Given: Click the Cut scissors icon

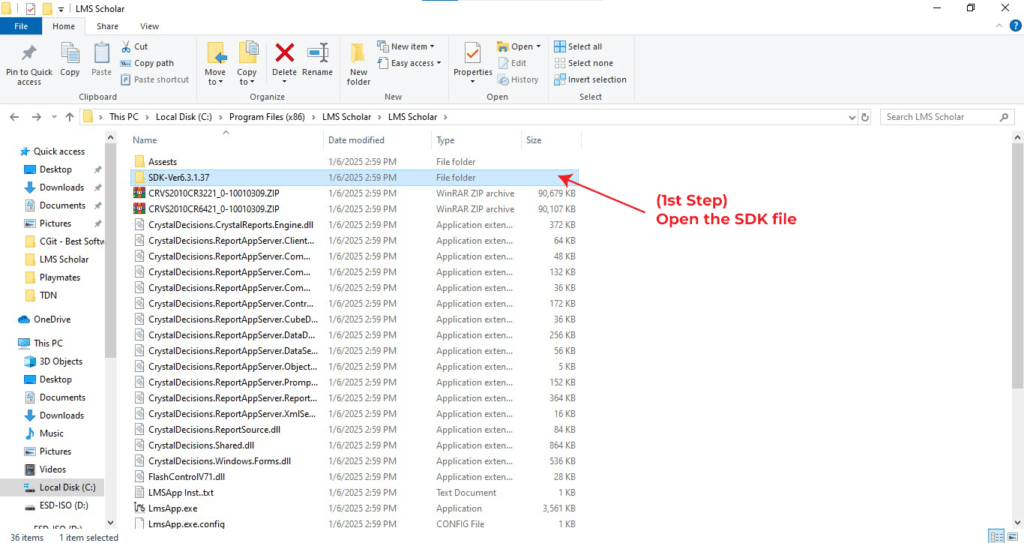Looking at the screenshot, I should pos(126,46).
